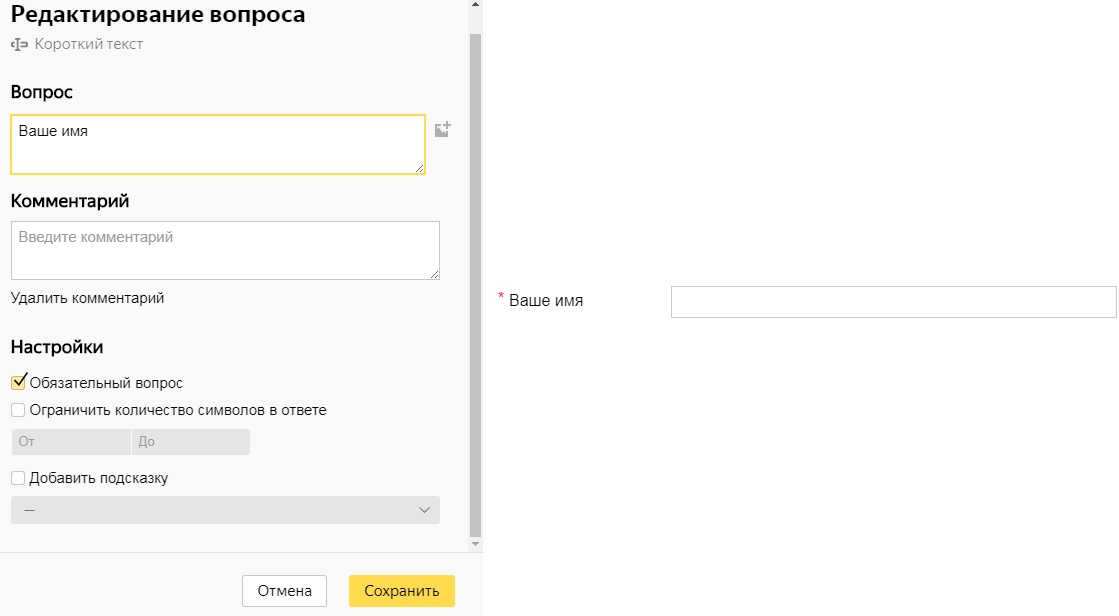Select the "До" maximum characters field
1119x616 pixels.
(190, 442)
